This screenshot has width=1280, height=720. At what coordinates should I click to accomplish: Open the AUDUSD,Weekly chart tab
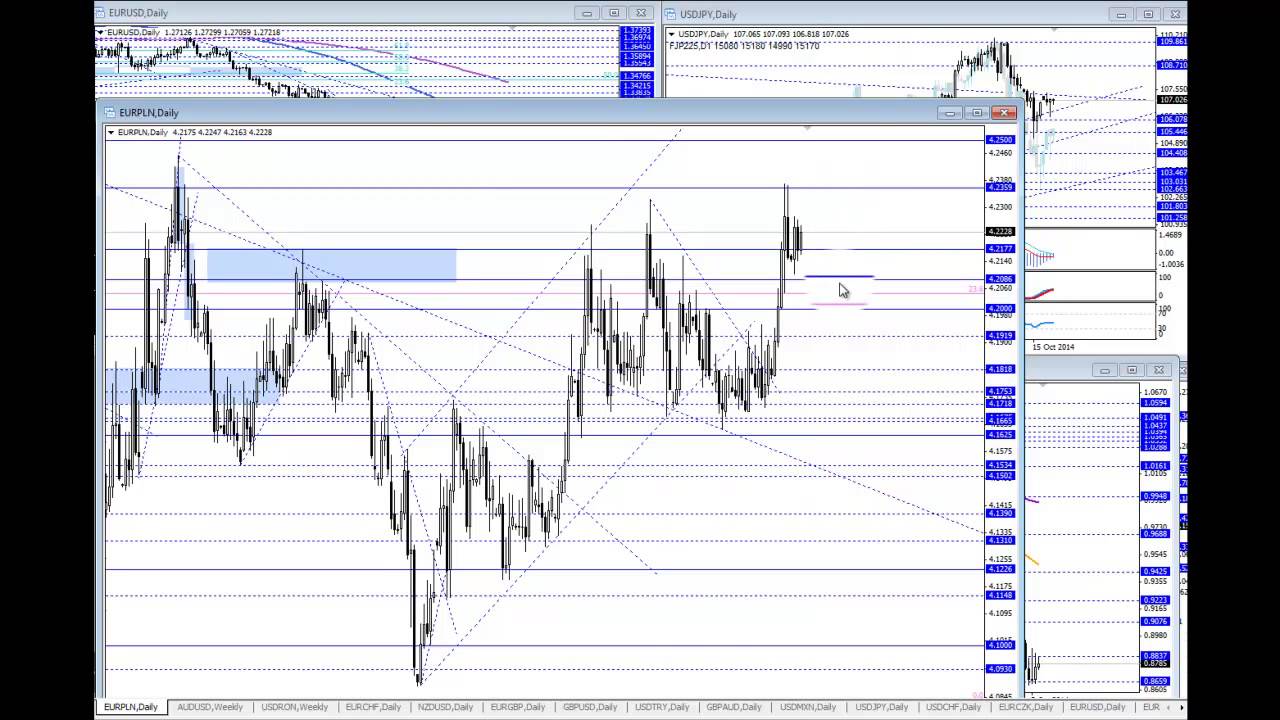pyautogui.click(x=210, y=707)
